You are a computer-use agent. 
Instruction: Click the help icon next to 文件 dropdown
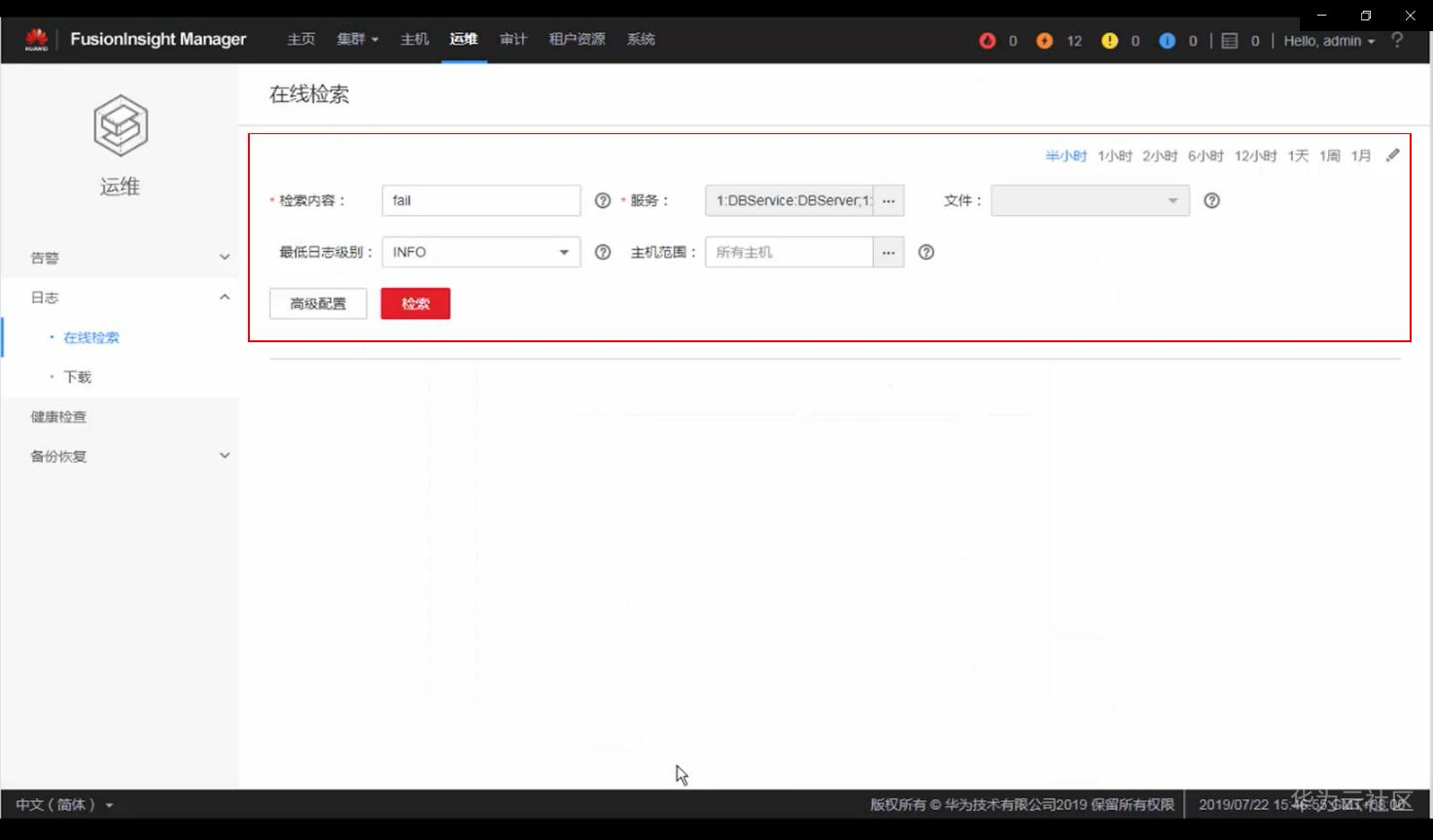click(1211, 200)
